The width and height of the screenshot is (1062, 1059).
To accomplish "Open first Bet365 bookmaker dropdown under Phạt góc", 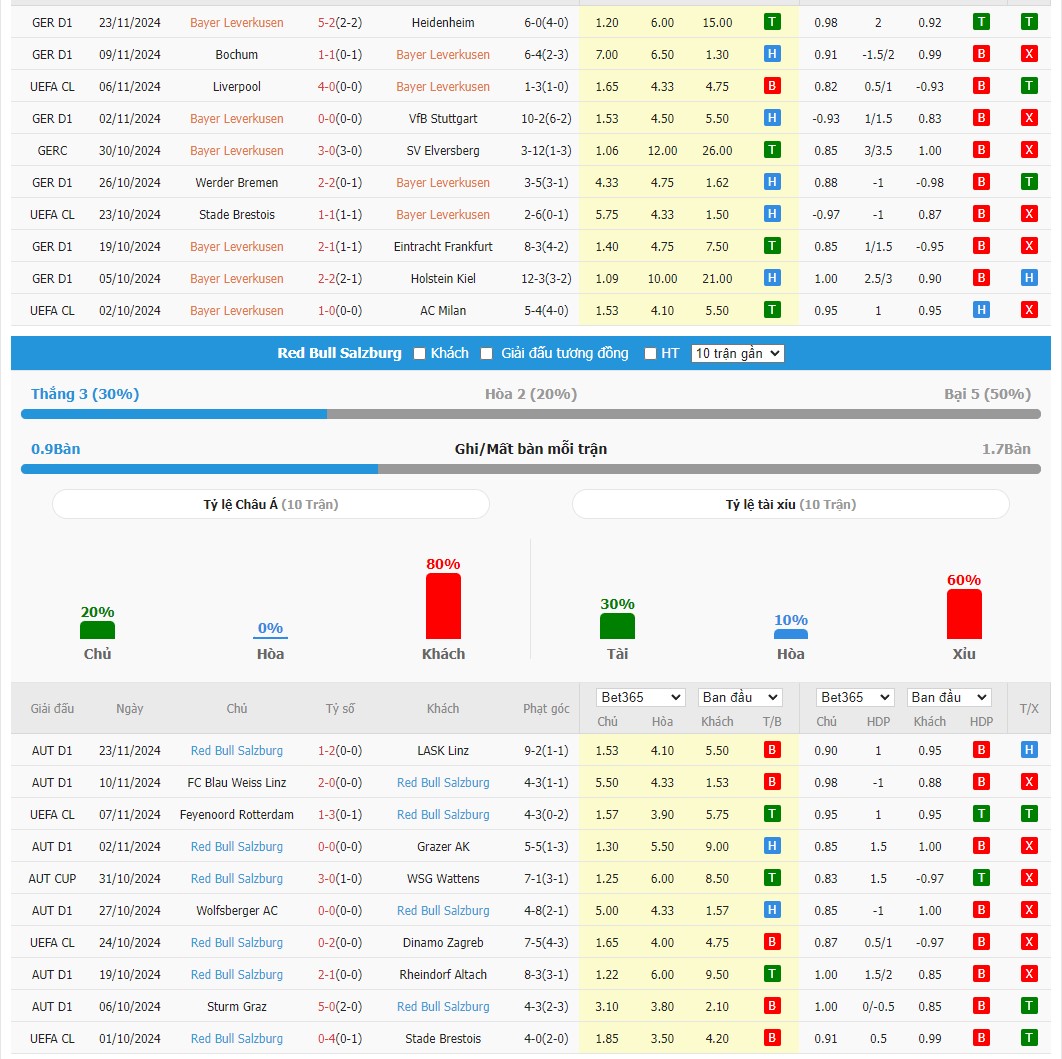I will pyautogui.click(x=641, y=697).
